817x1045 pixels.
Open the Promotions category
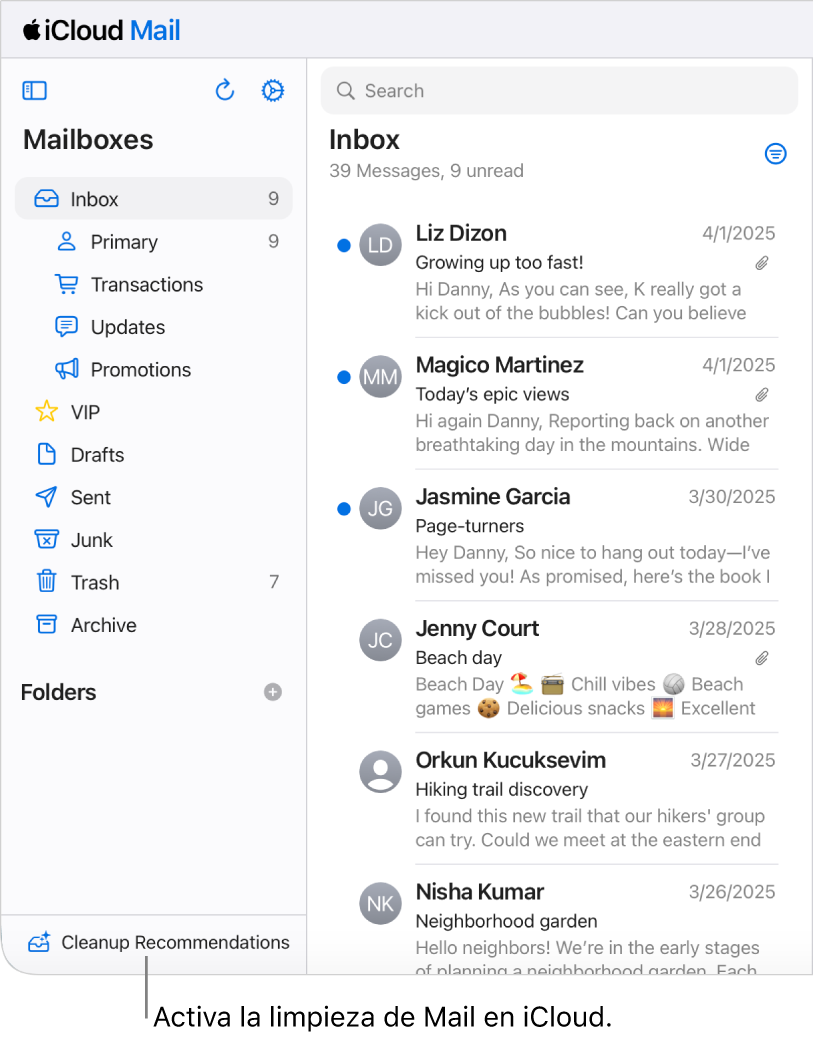click(154, 369)
